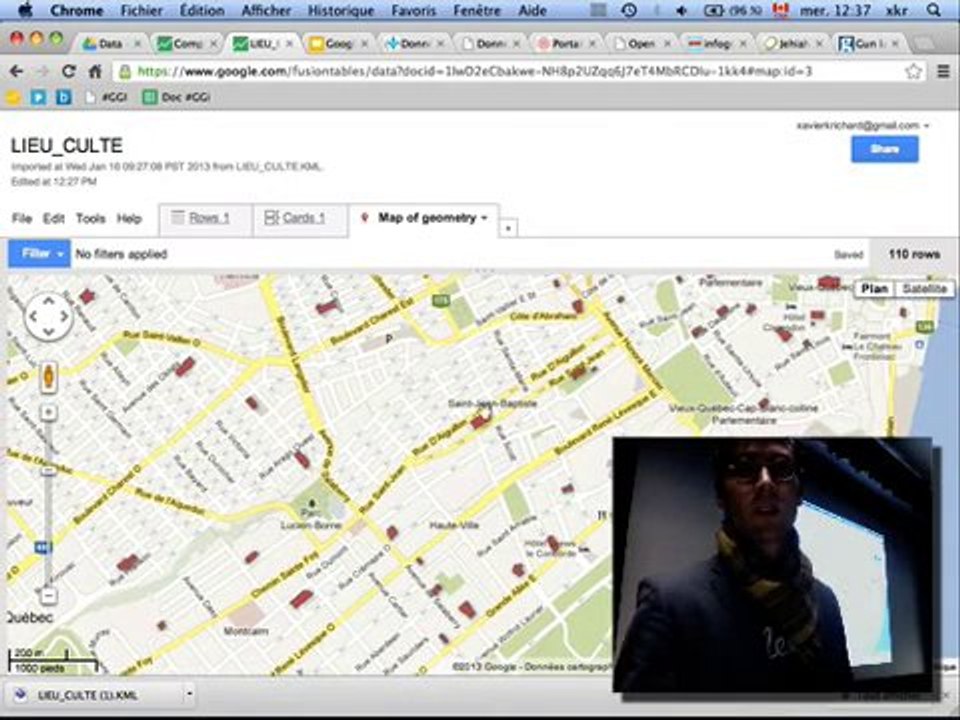Click 'No filters applied' text
Viewport: 960px width, 720px height.
[121, 254]
